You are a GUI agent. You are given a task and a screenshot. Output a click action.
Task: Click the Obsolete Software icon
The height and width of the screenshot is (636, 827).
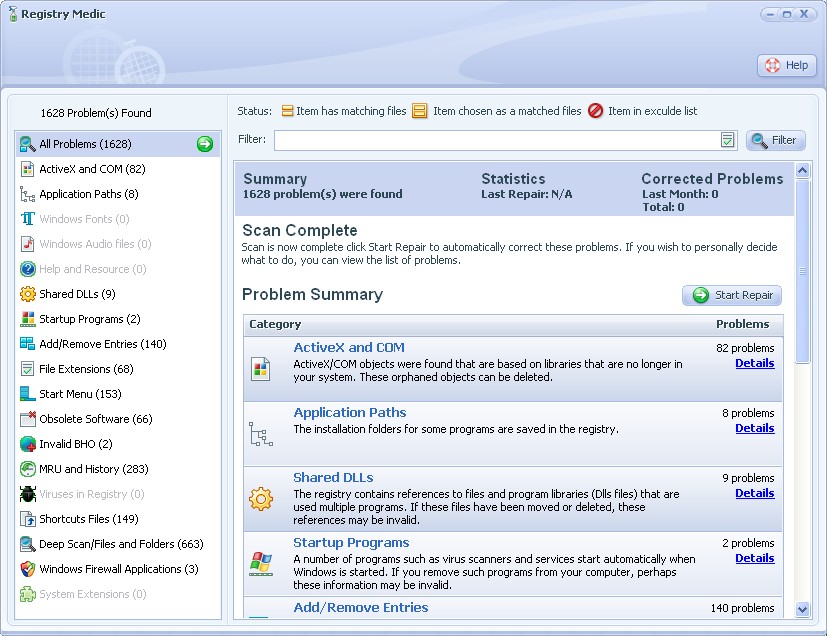pos(27,419)
